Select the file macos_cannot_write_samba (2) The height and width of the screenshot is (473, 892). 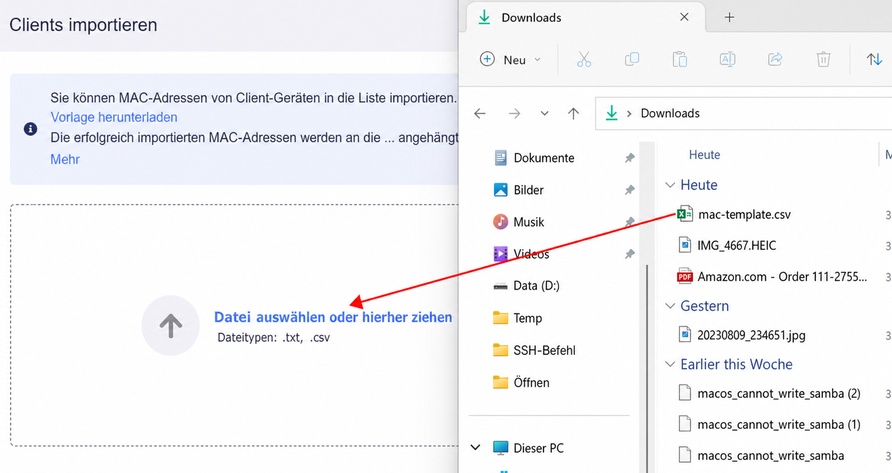pyautogui.click(x=778, y=393)
